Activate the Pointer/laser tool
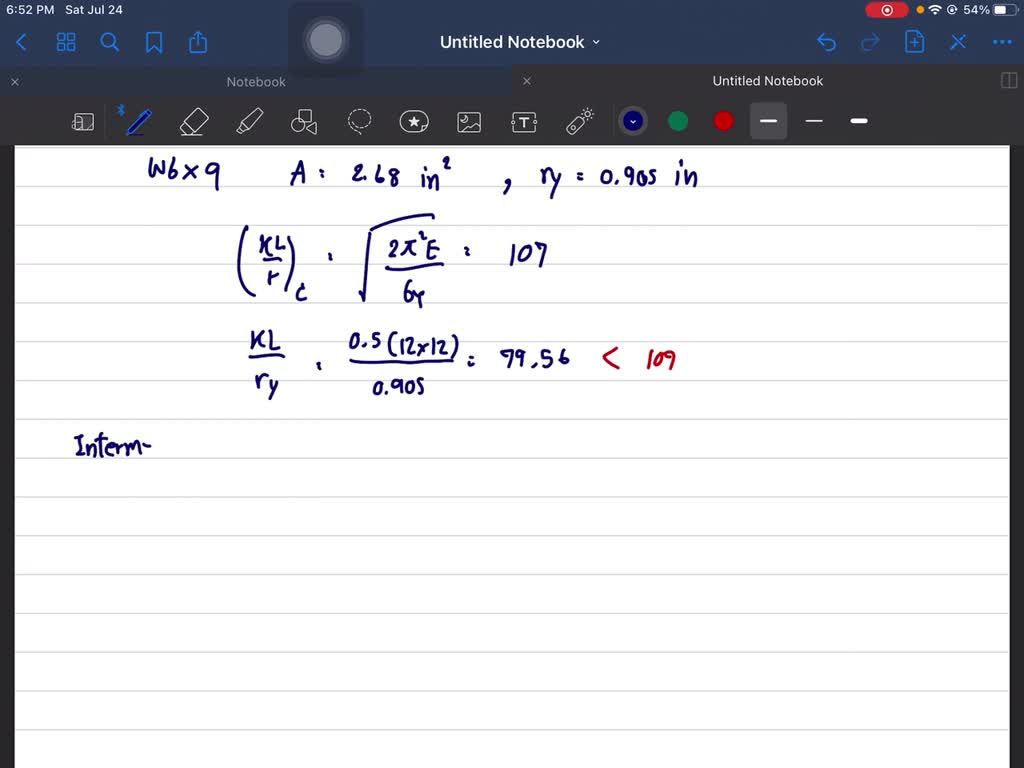Image resolution: width=1024 pixels, height=768 pixels. (x=579, y=121)
